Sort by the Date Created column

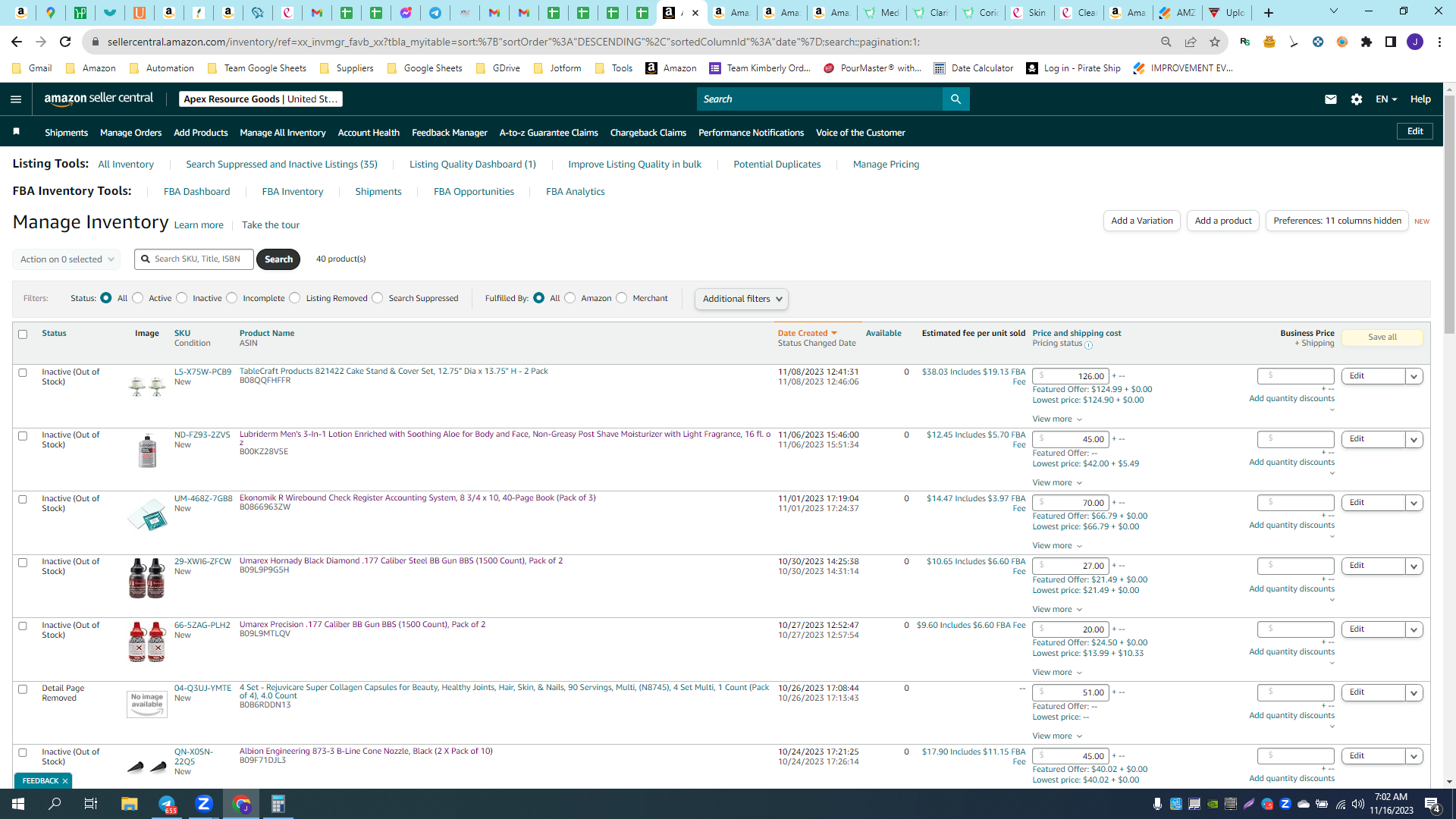(x=807, y=334)
